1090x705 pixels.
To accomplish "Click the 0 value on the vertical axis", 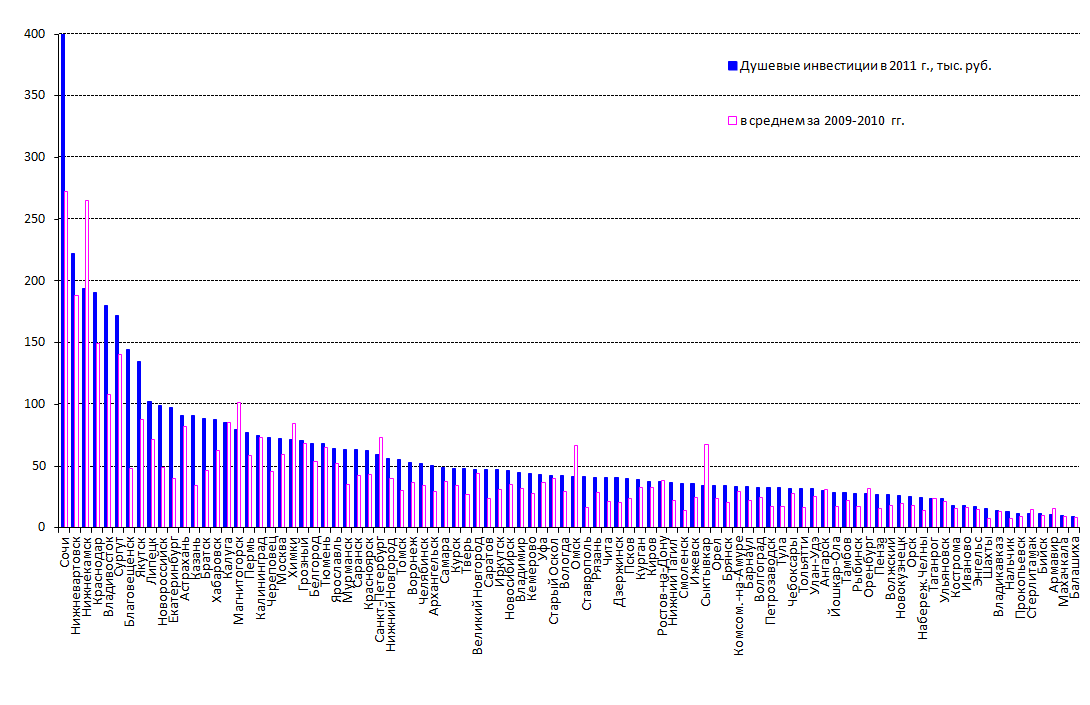I will tap(42, 527).
